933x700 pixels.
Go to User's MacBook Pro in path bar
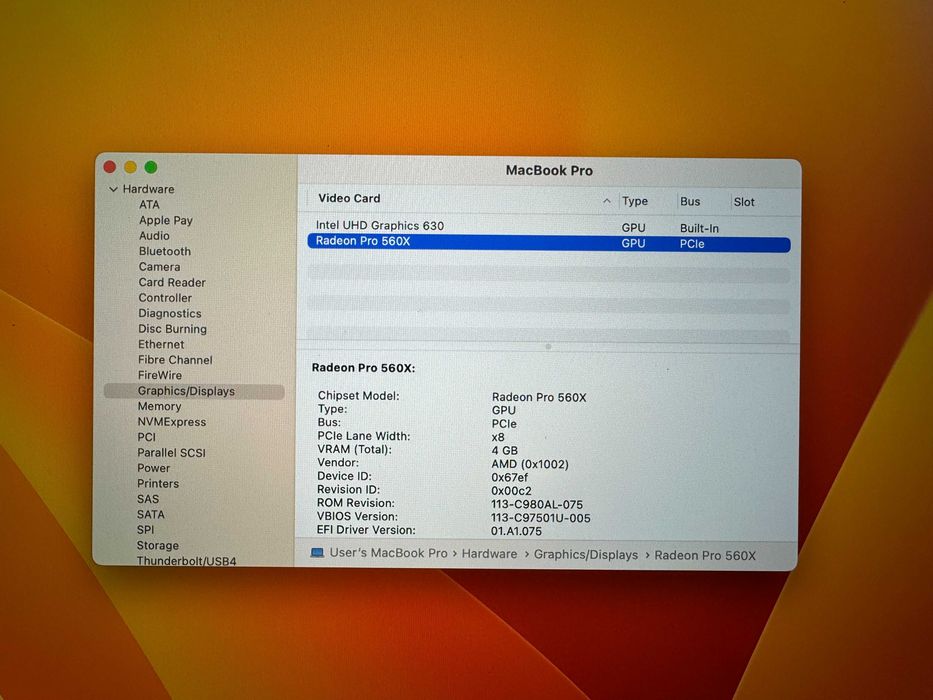pyautogui.click(x=389, y=553)
